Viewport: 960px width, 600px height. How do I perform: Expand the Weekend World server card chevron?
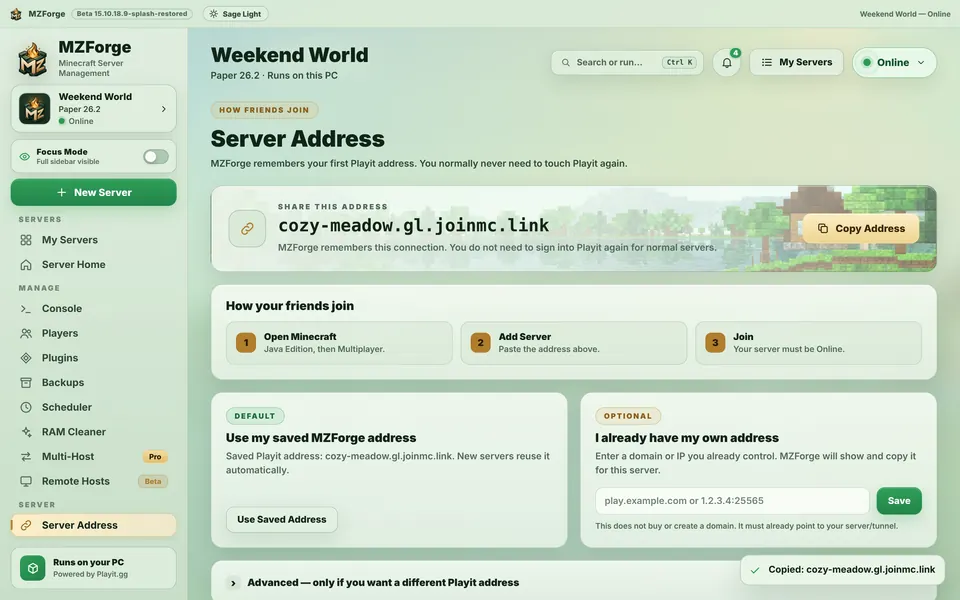pos(163,109)
